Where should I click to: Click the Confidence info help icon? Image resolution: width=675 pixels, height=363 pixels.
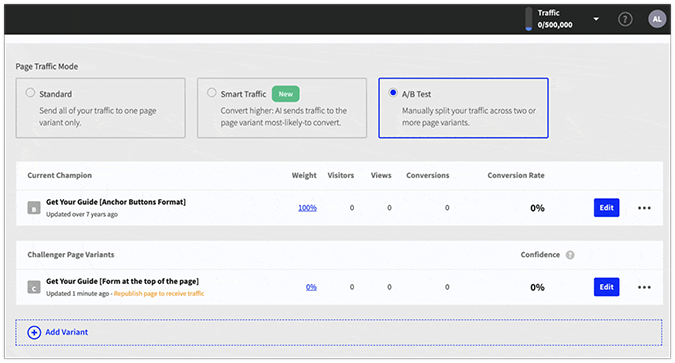point(570,255)
